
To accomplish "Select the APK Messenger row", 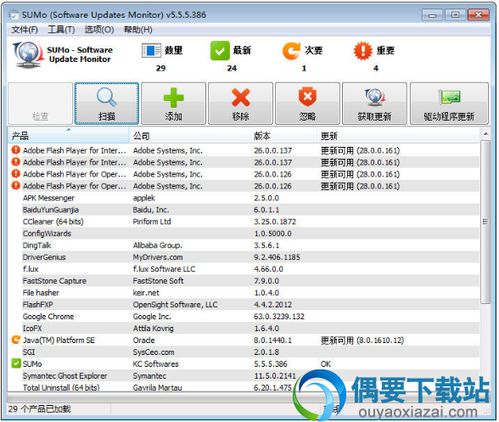I will (244, 198).
